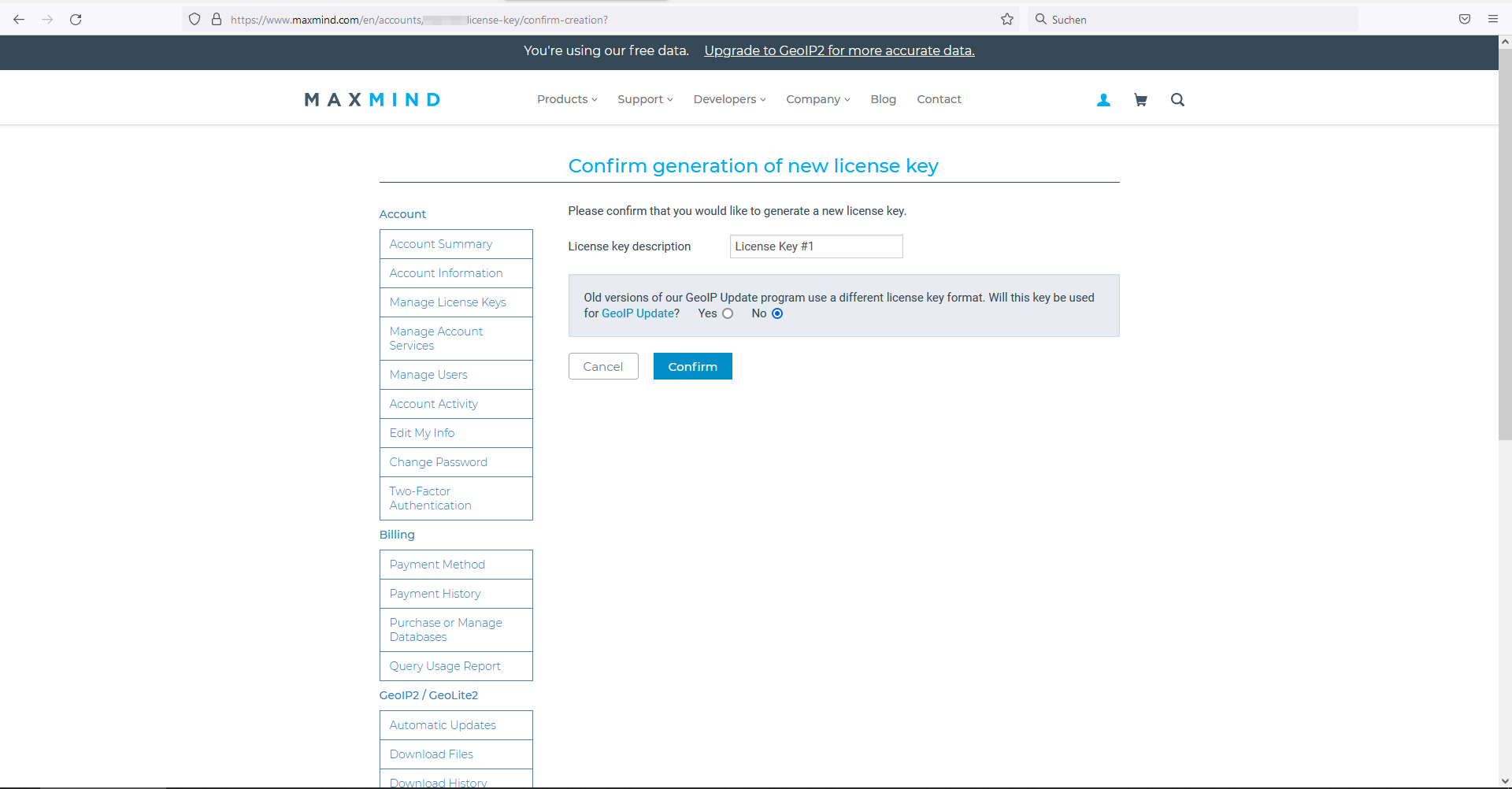Open Edit My Info
The height and width of the screenshot is (789, 1512).
(456, 433)
